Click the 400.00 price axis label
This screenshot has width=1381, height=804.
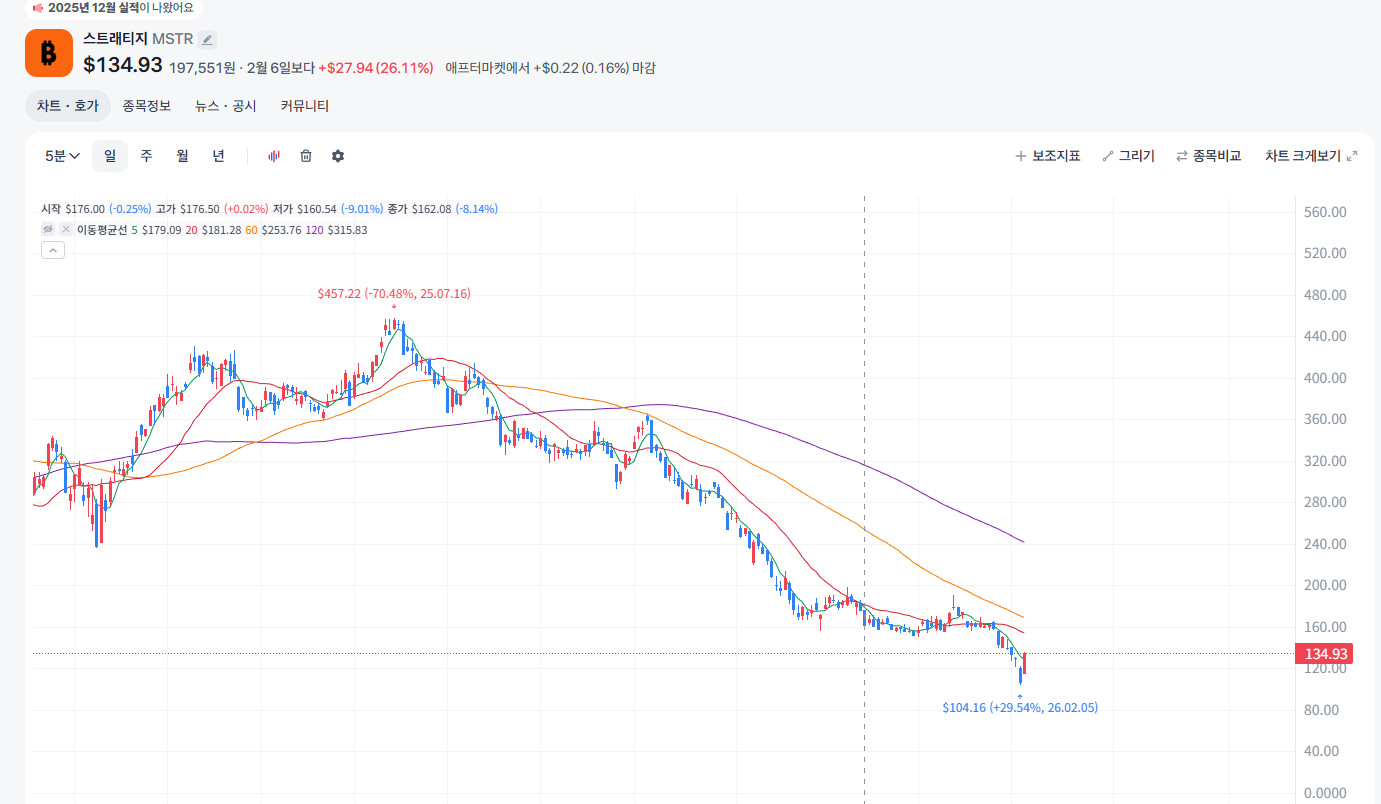tap(1326, 378)
